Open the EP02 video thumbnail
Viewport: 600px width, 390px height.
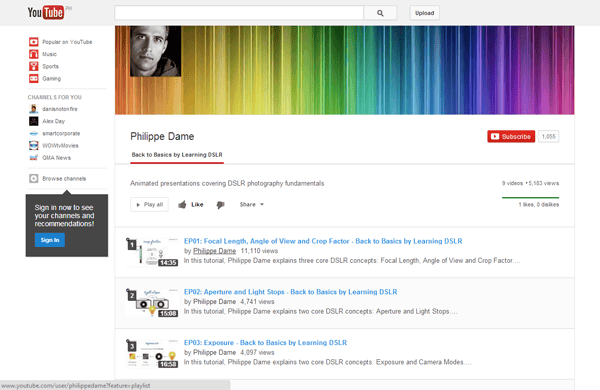(153, 303)
